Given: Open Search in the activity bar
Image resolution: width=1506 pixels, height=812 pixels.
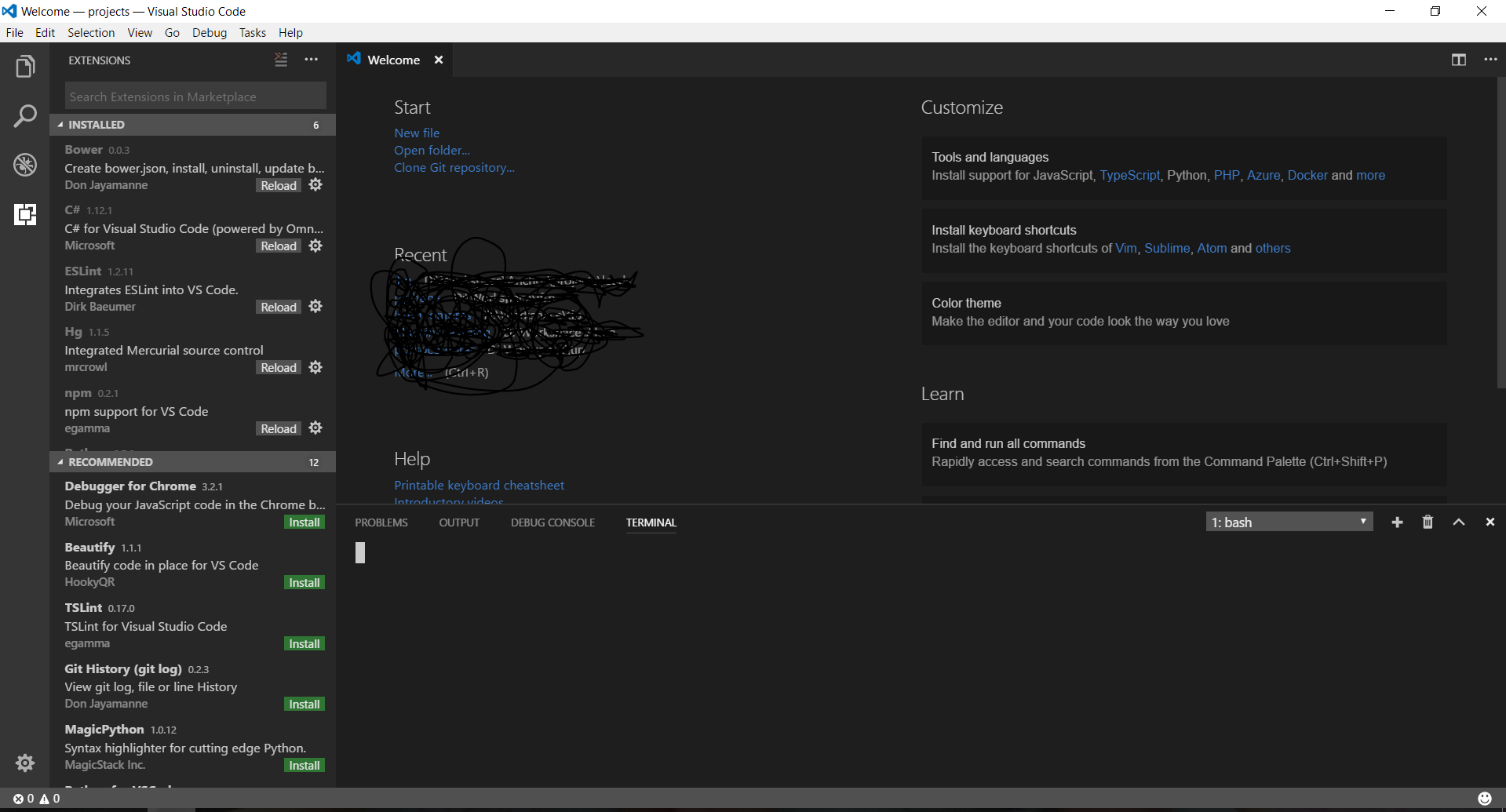Looking at the screenshot, I should [25, 115].
